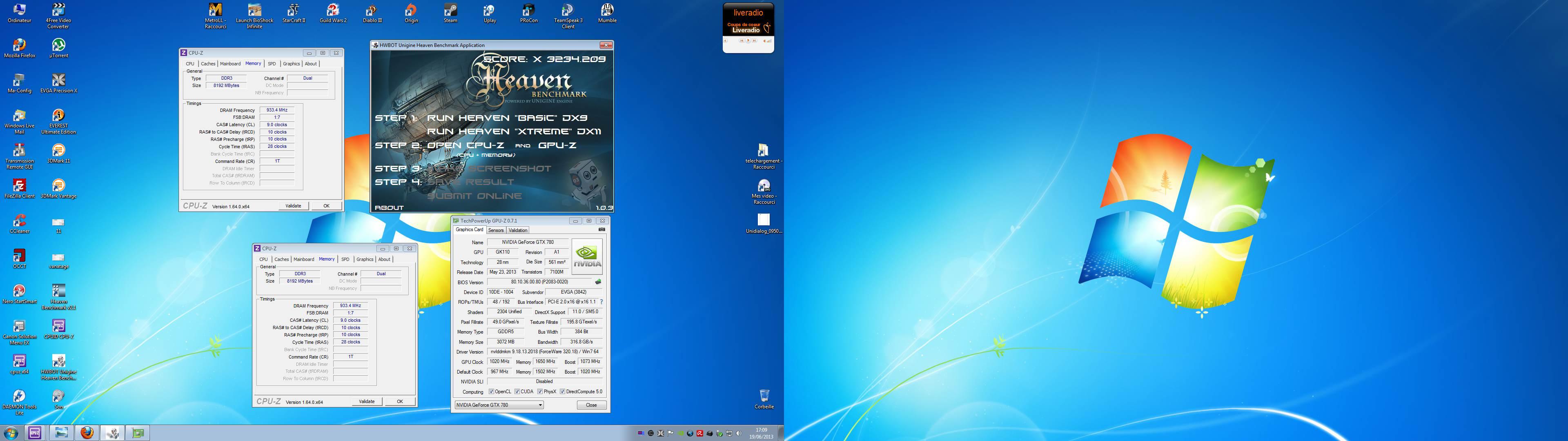Viewport: 1568px width, 441px height.
Task: Click the Close button in GPU-Z
Action: point(591,405)
